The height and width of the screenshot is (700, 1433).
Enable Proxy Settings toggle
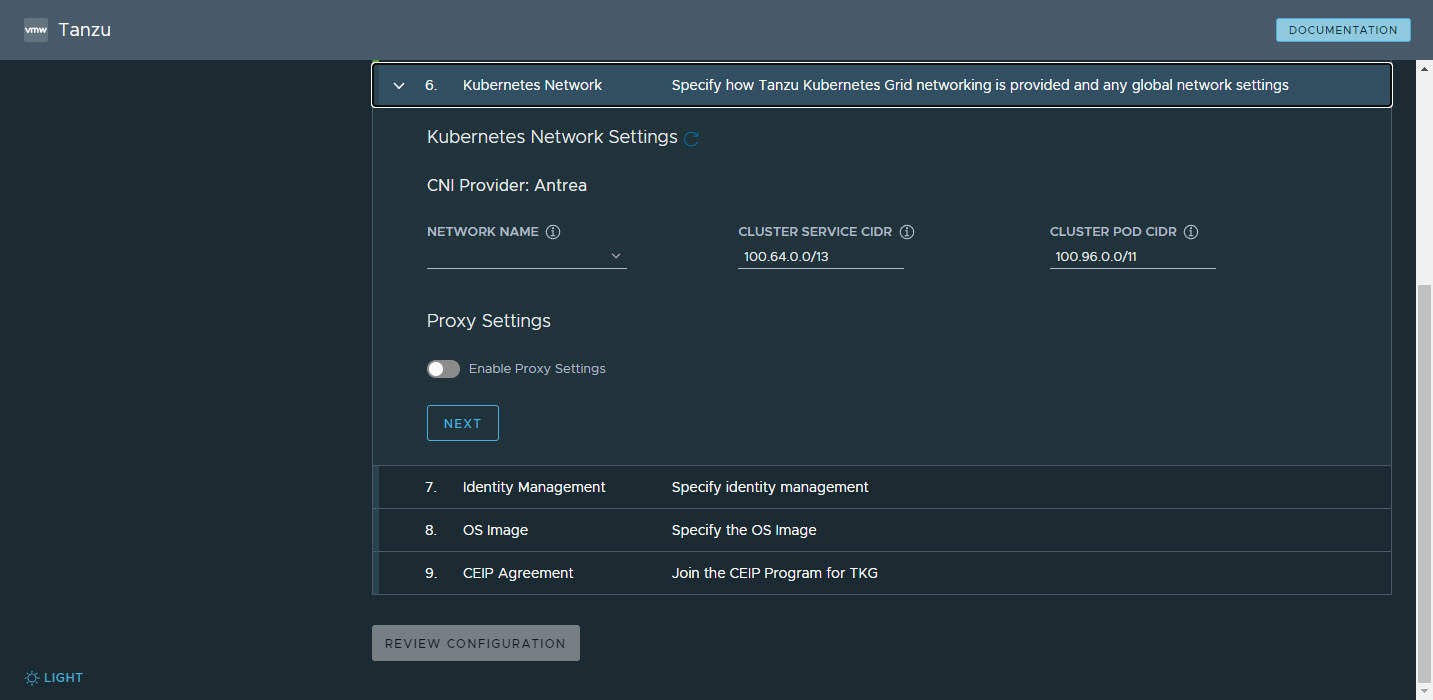(443, 369)
